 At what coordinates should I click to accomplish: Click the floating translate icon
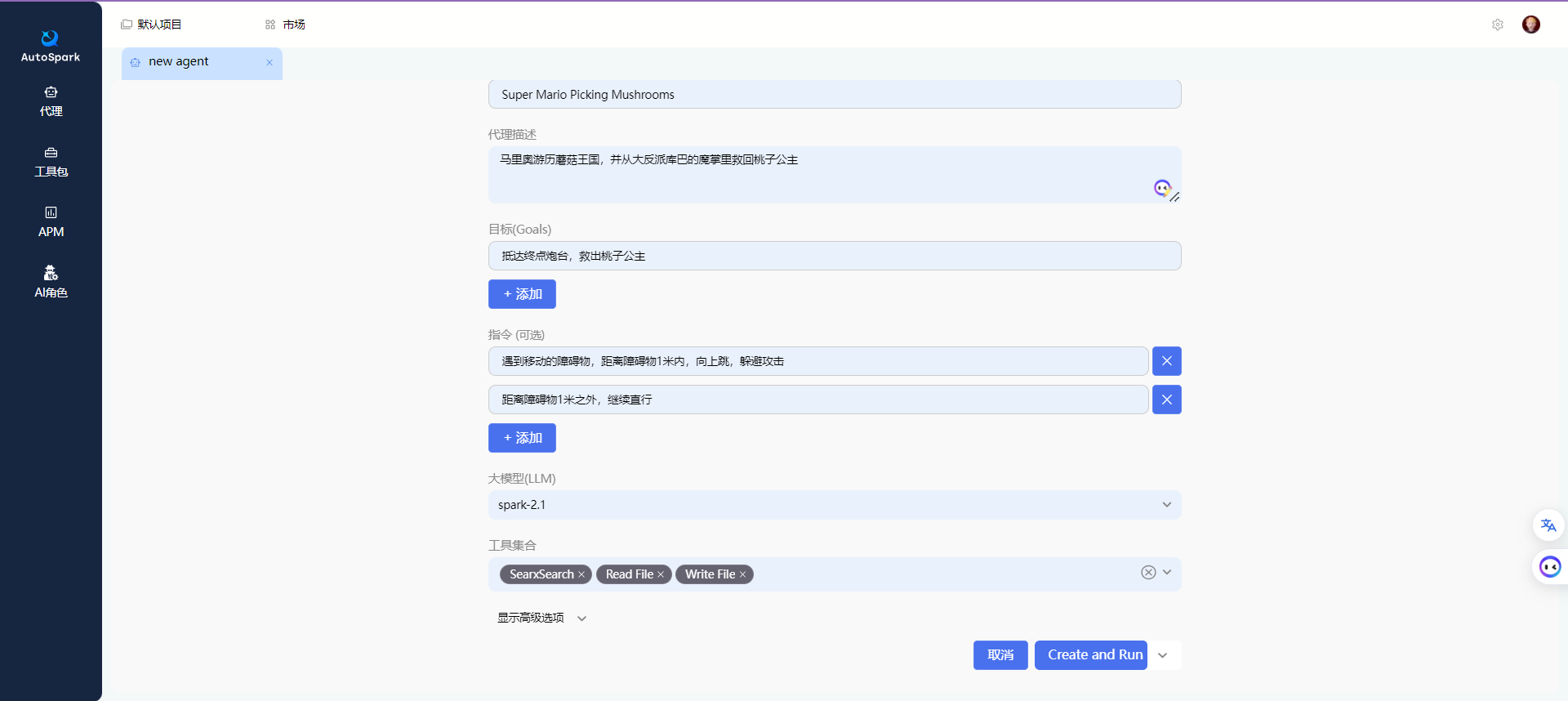pyautogui.click(x=1548, y=525)
